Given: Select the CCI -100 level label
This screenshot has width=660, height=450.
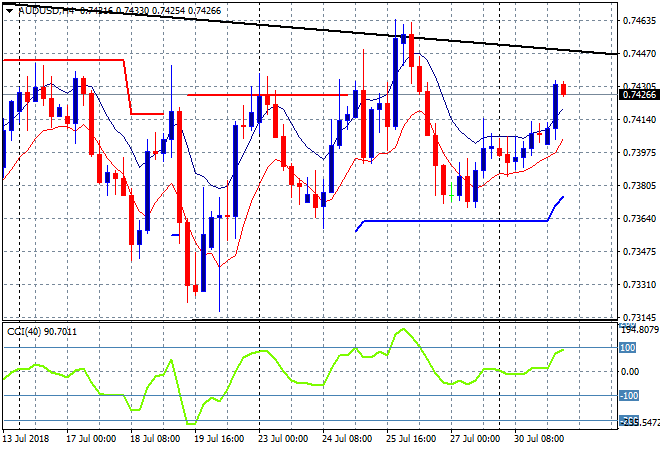Looking at the screenshot, I should click(628, 396).
